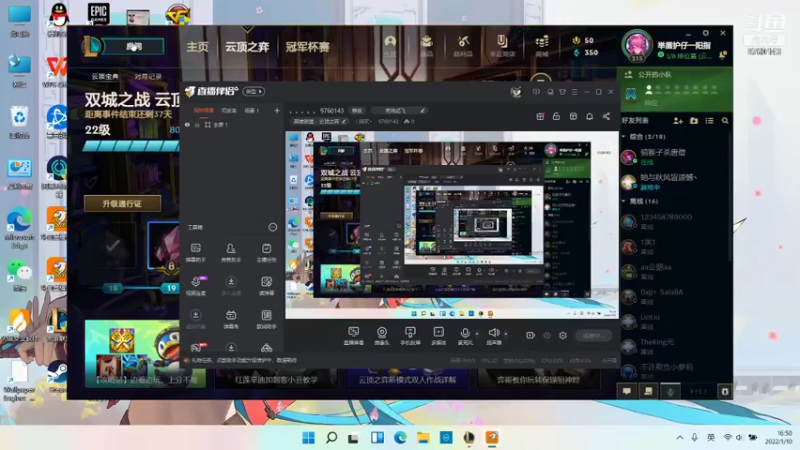Image resolution: width=800 pixels, height=450 pixels.
Task: Switch to 云顶之弈 tab
Action: pos(247,47)
